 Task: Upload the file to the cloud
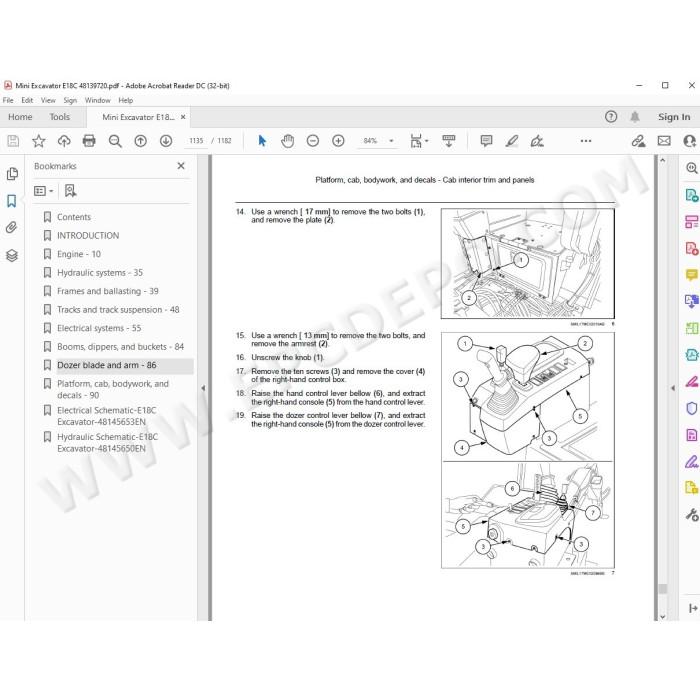point(64,141)
